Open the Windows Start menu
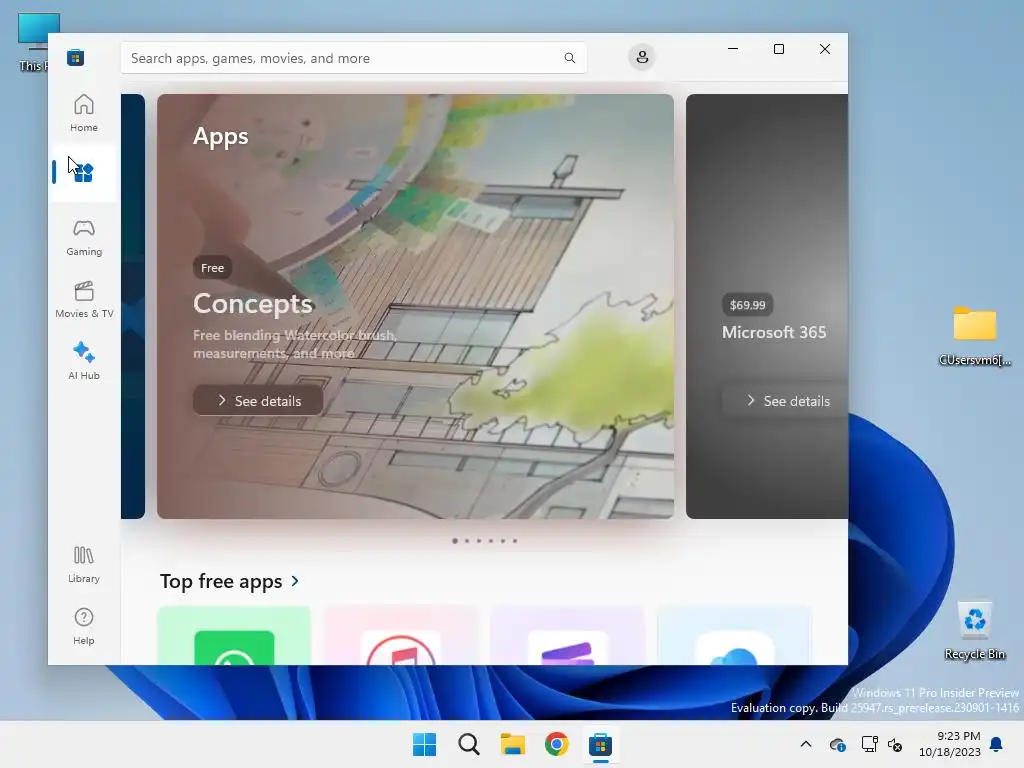 tap(424, 744)
